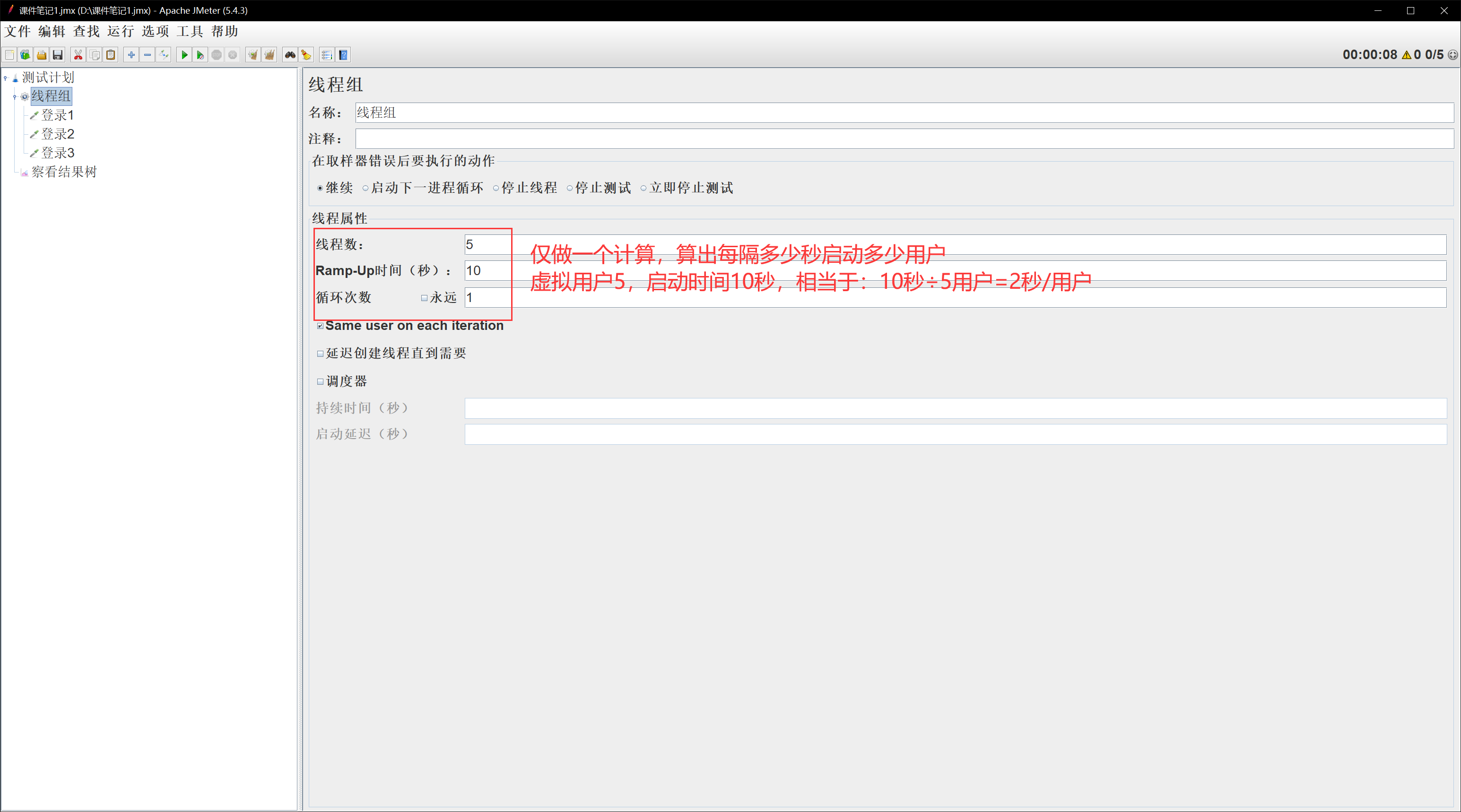Open the 选项 menu
This screenshot has width=1461, height=812.
pos(155,32)
